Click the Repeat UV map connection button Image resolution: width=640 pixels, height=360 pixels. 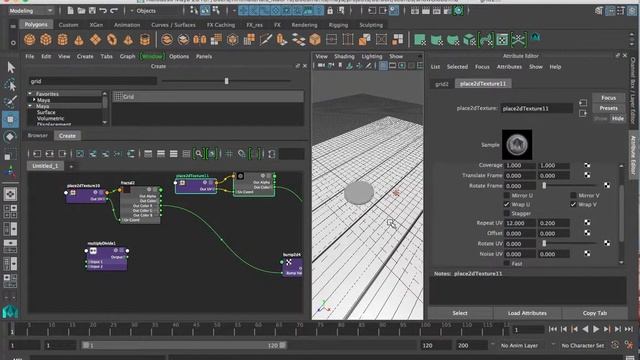pos(587,223)
